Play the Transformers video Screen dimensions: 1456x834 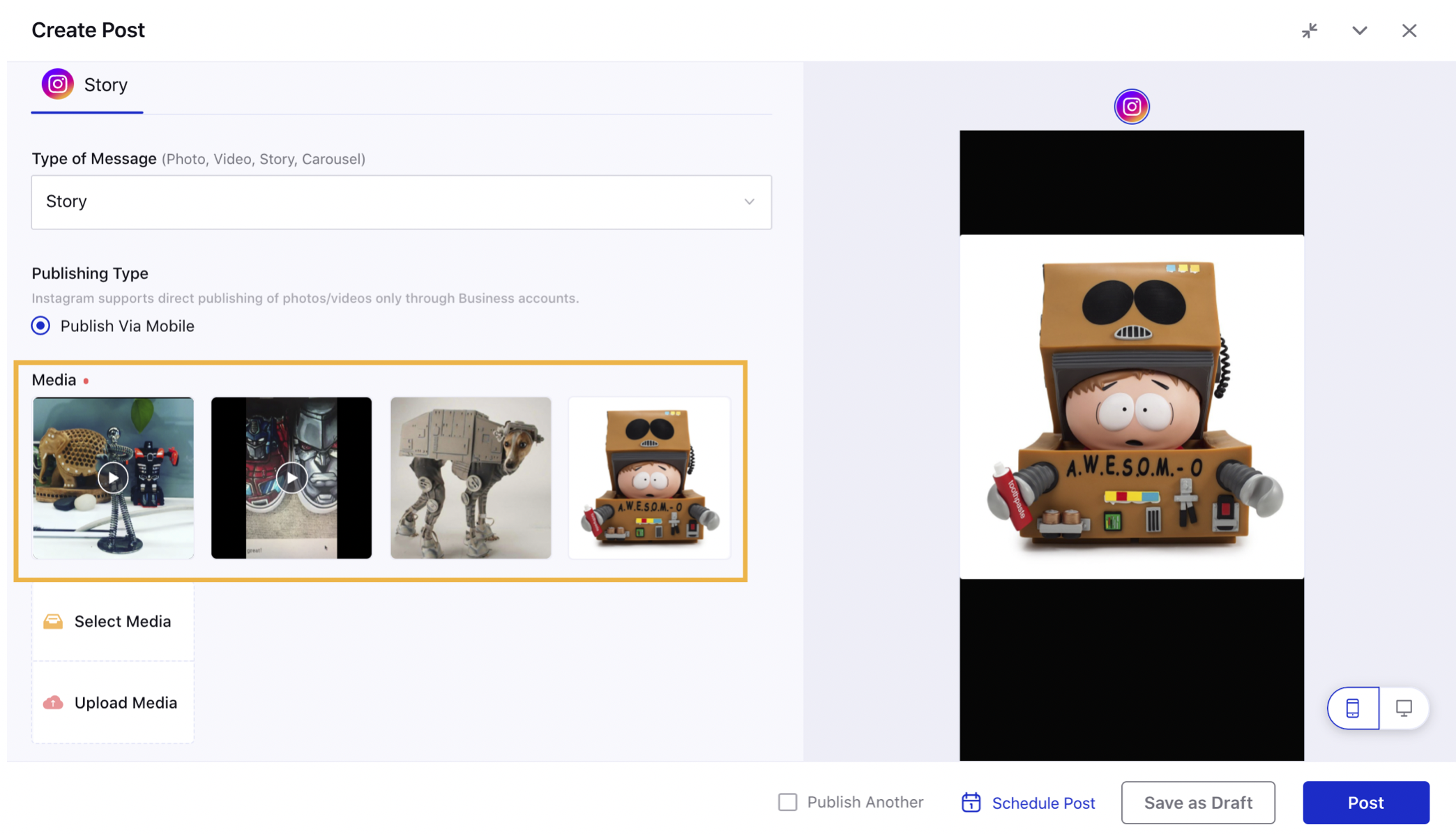pyautogui.click(x=291, y=478)
